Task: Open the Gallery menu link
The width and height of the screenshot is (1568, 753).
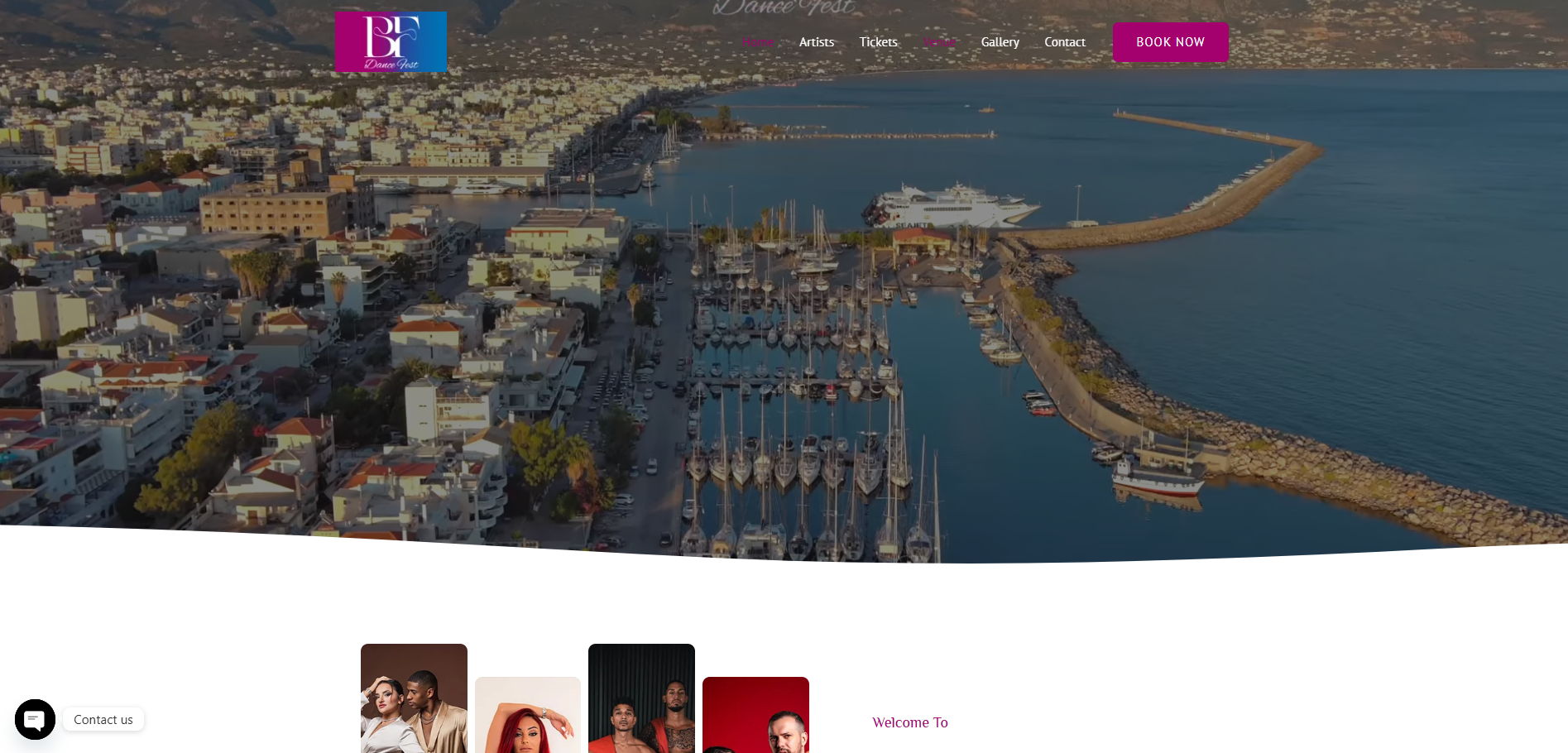Action: tap(1000, 42)
